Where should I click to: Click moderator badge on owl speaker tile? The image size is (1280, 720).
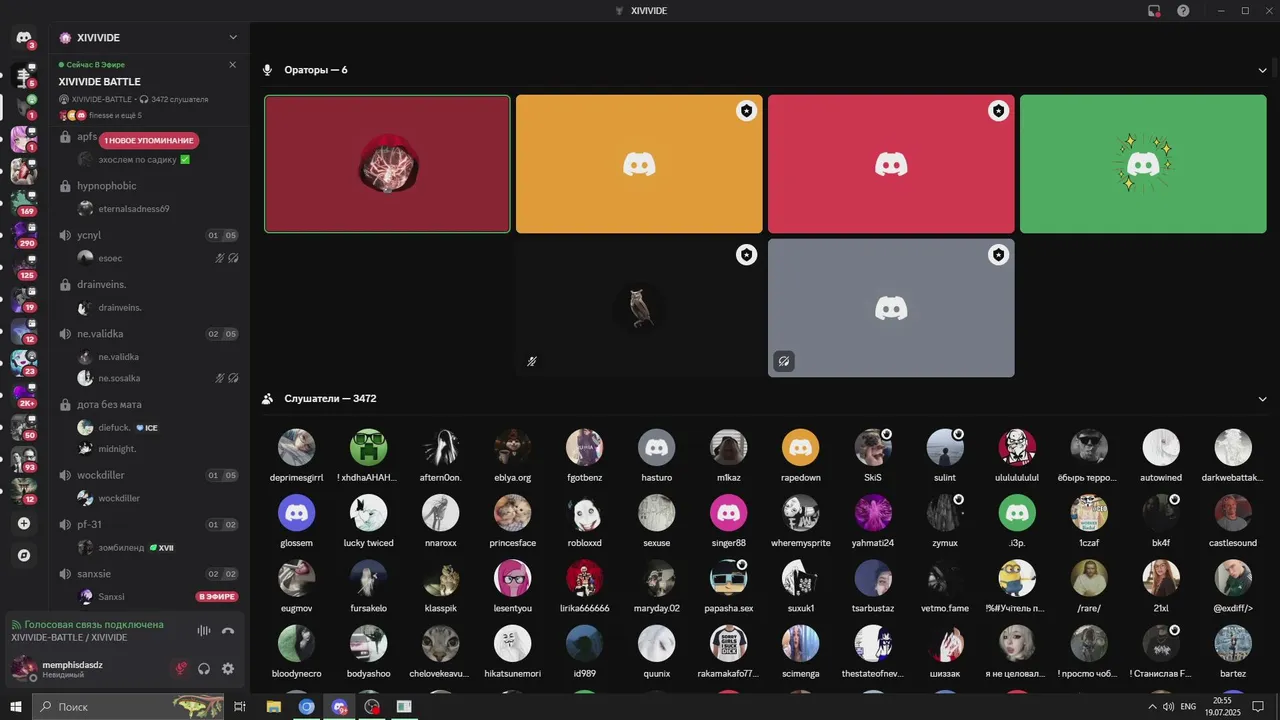point(746,255)
